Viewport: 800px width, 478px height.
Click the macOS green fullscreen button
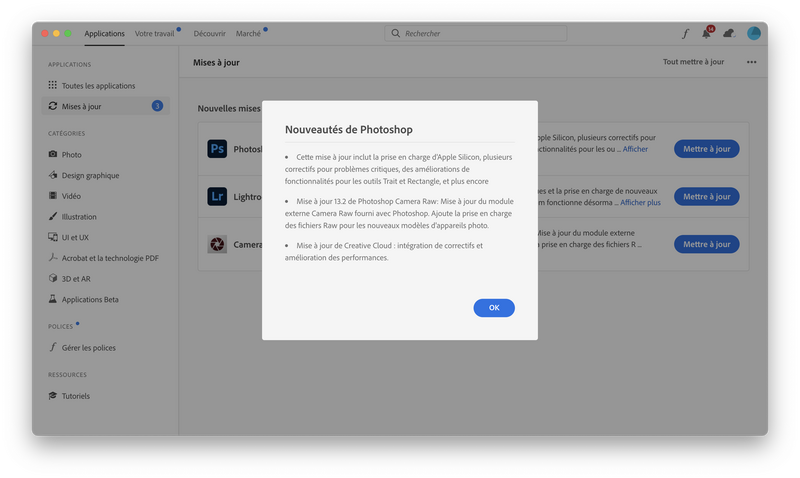coord(68,34)
